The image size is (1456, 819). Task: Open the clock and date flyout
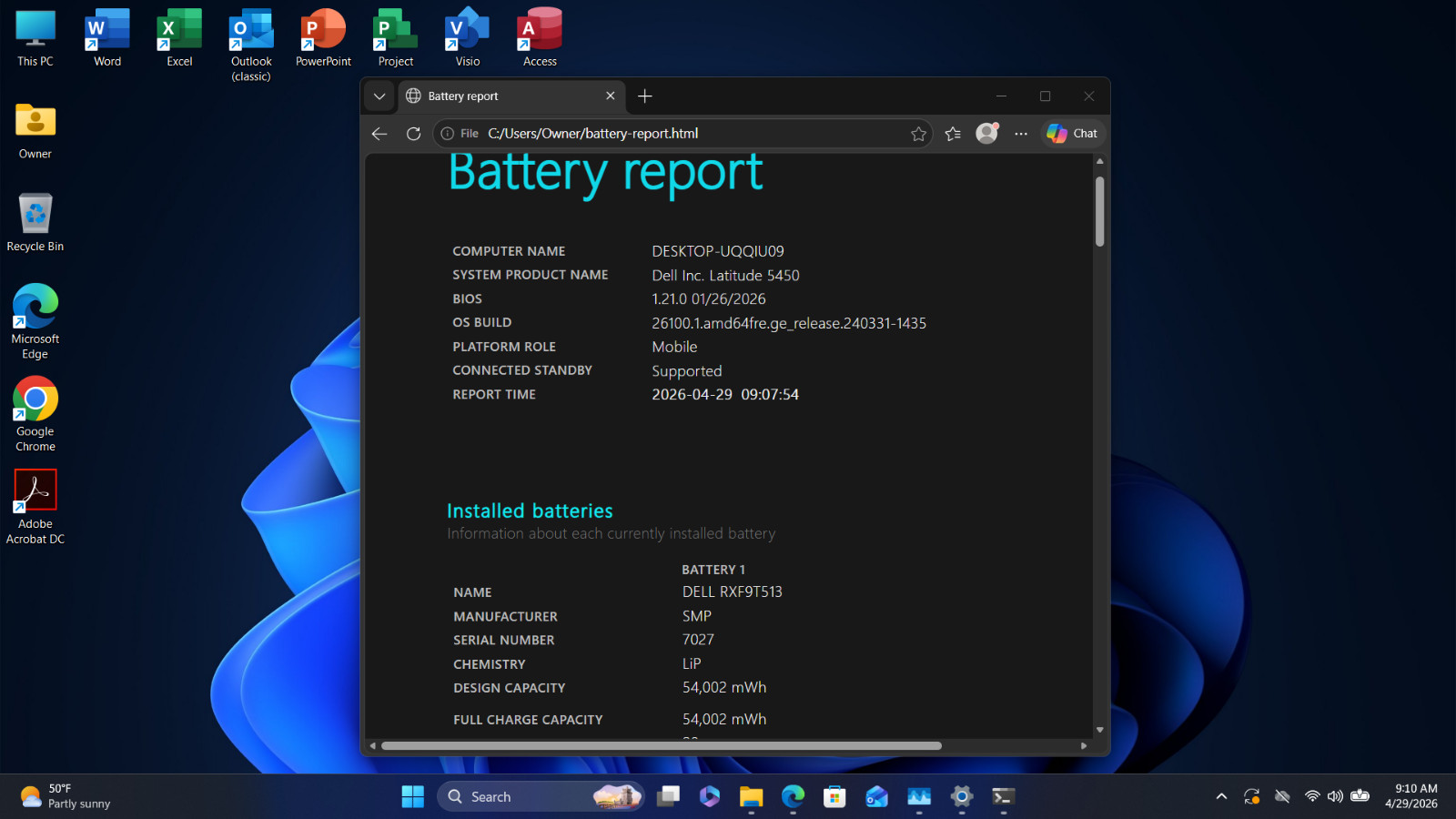pos(1411,797)
